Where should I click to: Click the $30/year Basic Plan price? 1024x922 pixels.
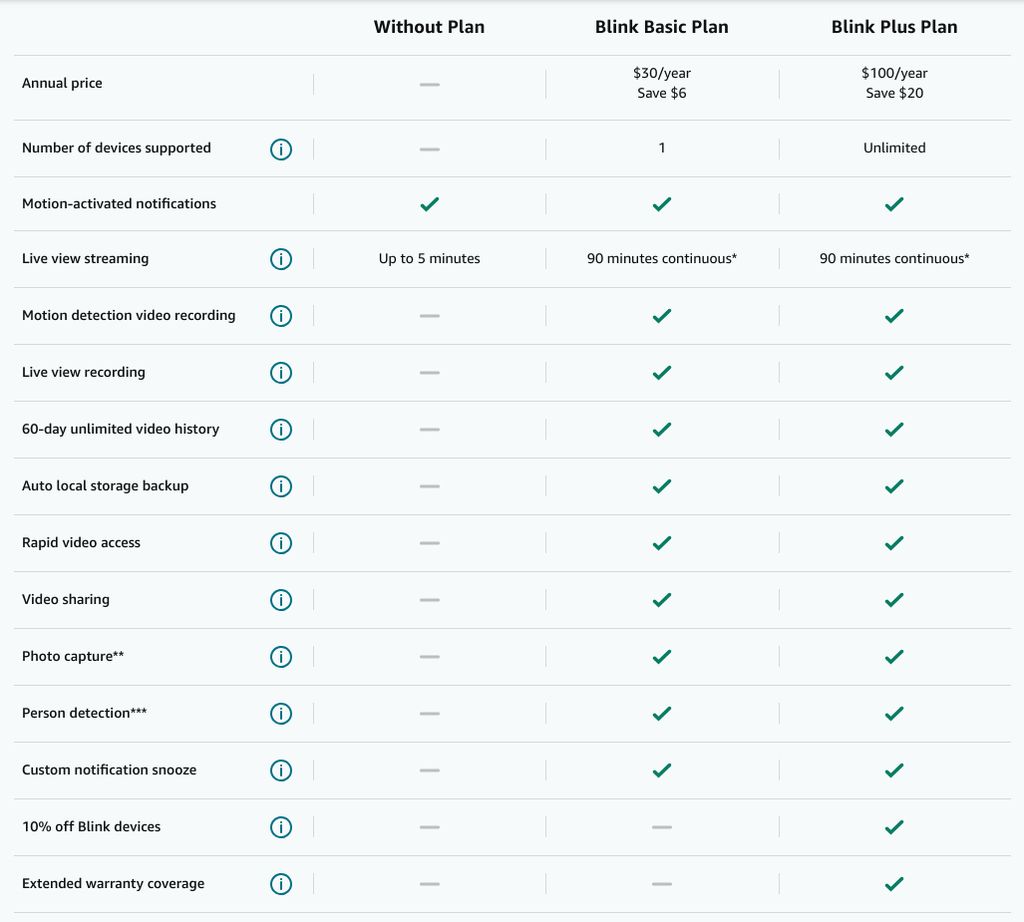(662, 73)
